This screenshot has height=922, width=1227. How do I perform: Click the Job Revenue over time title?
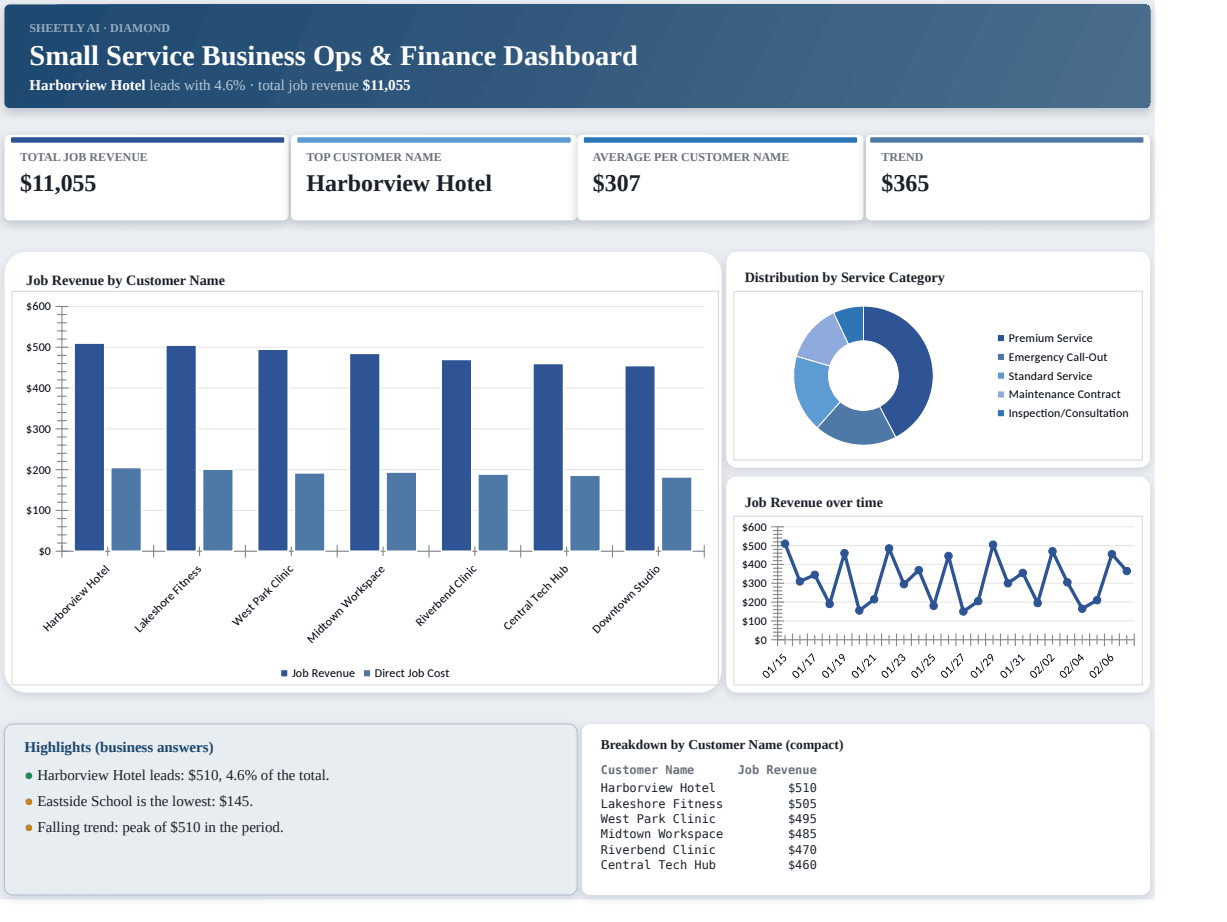[813, 502]
